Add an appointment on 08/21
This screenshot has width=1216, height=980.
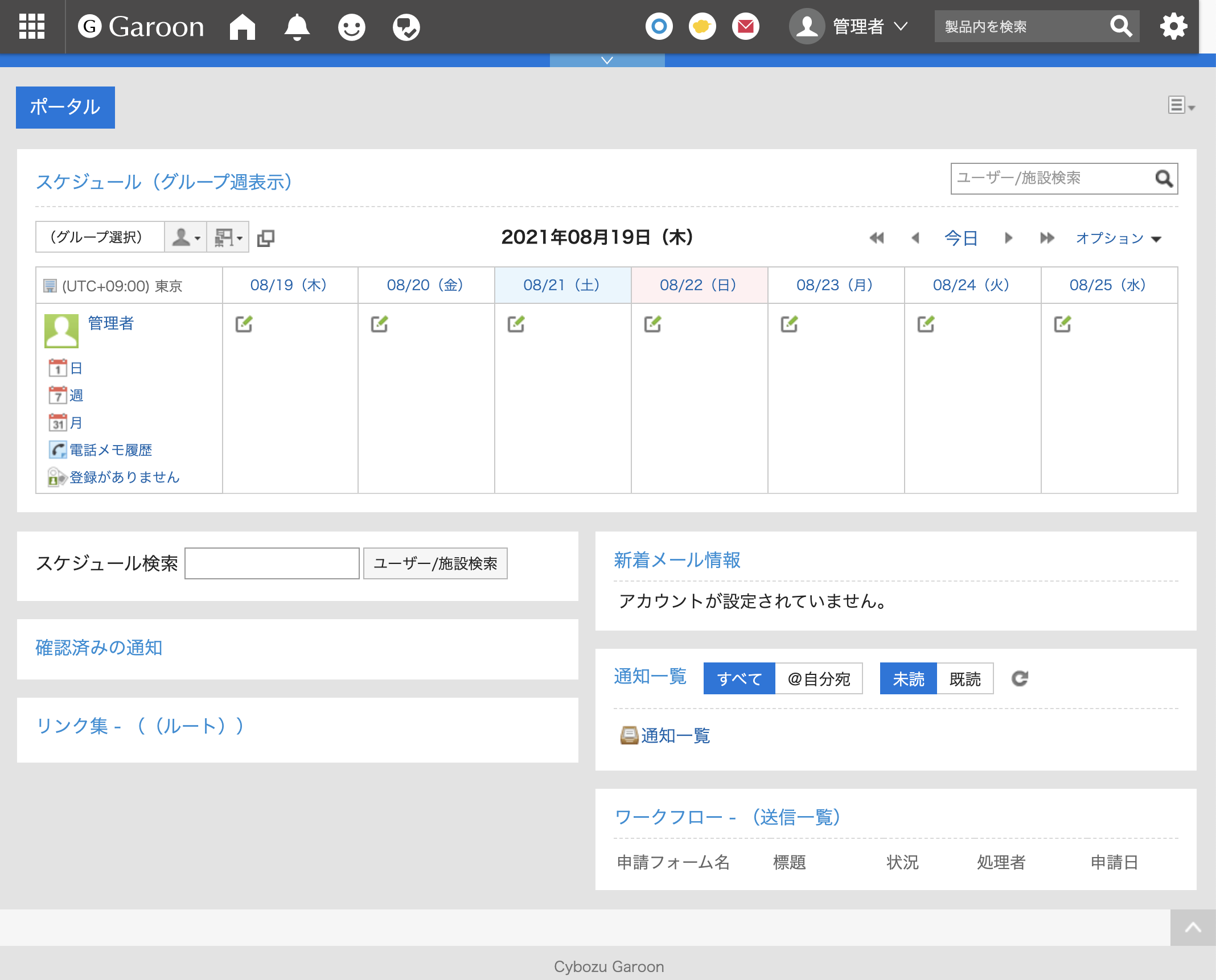click(516, 324)
